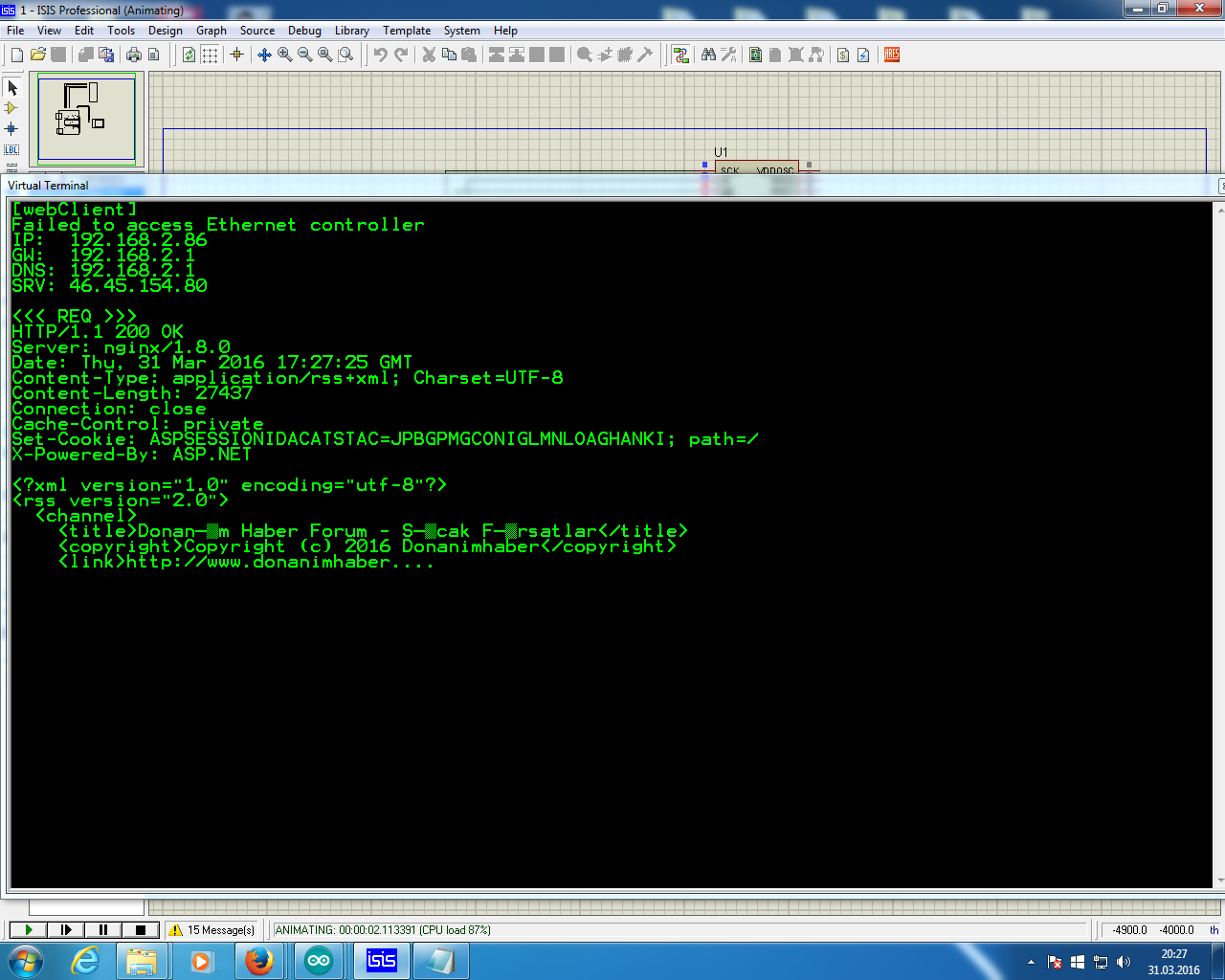Click the HTTP/1.1 200 OK line

click(x=98, y=332)
